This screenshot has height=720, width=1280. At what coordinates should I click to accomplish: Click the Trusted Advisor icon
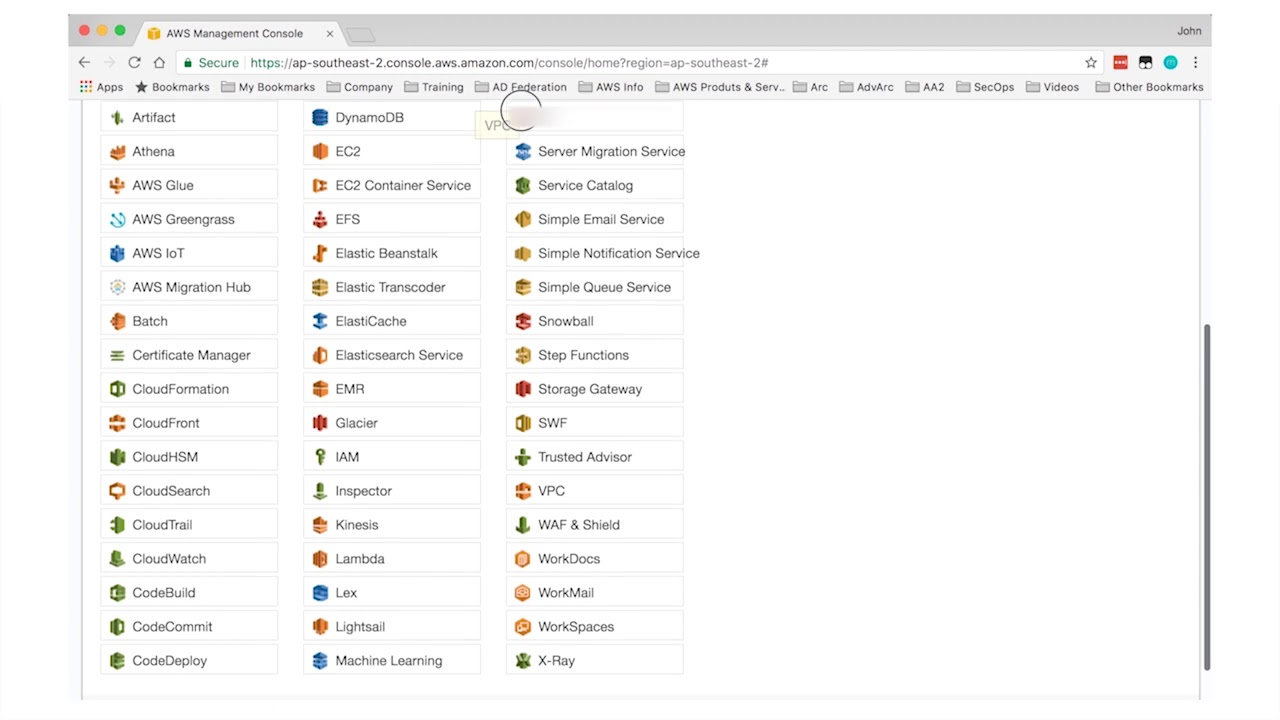[523, 457]
